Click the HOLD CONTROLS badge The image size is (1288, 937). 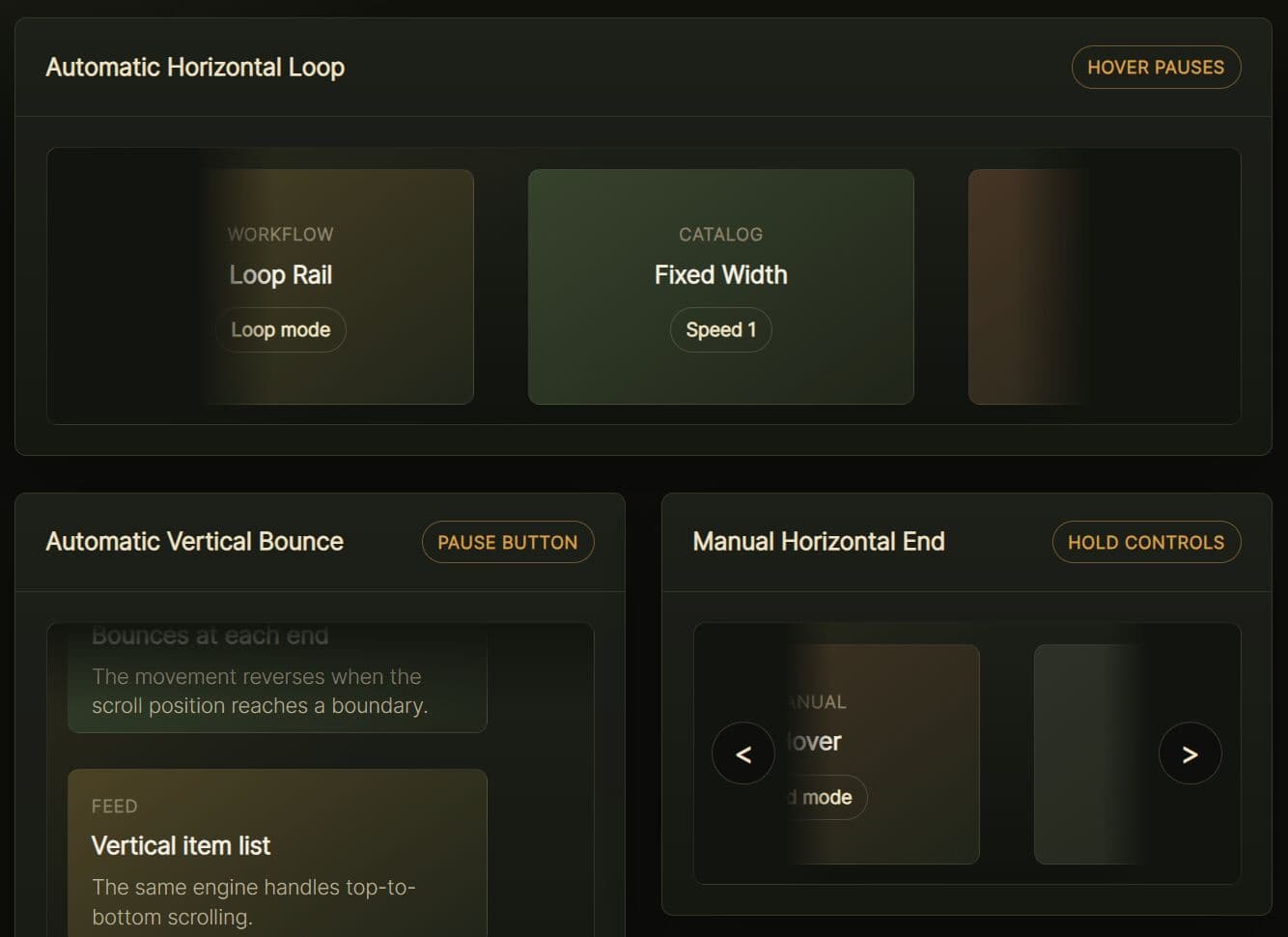tap(1146, 542)
